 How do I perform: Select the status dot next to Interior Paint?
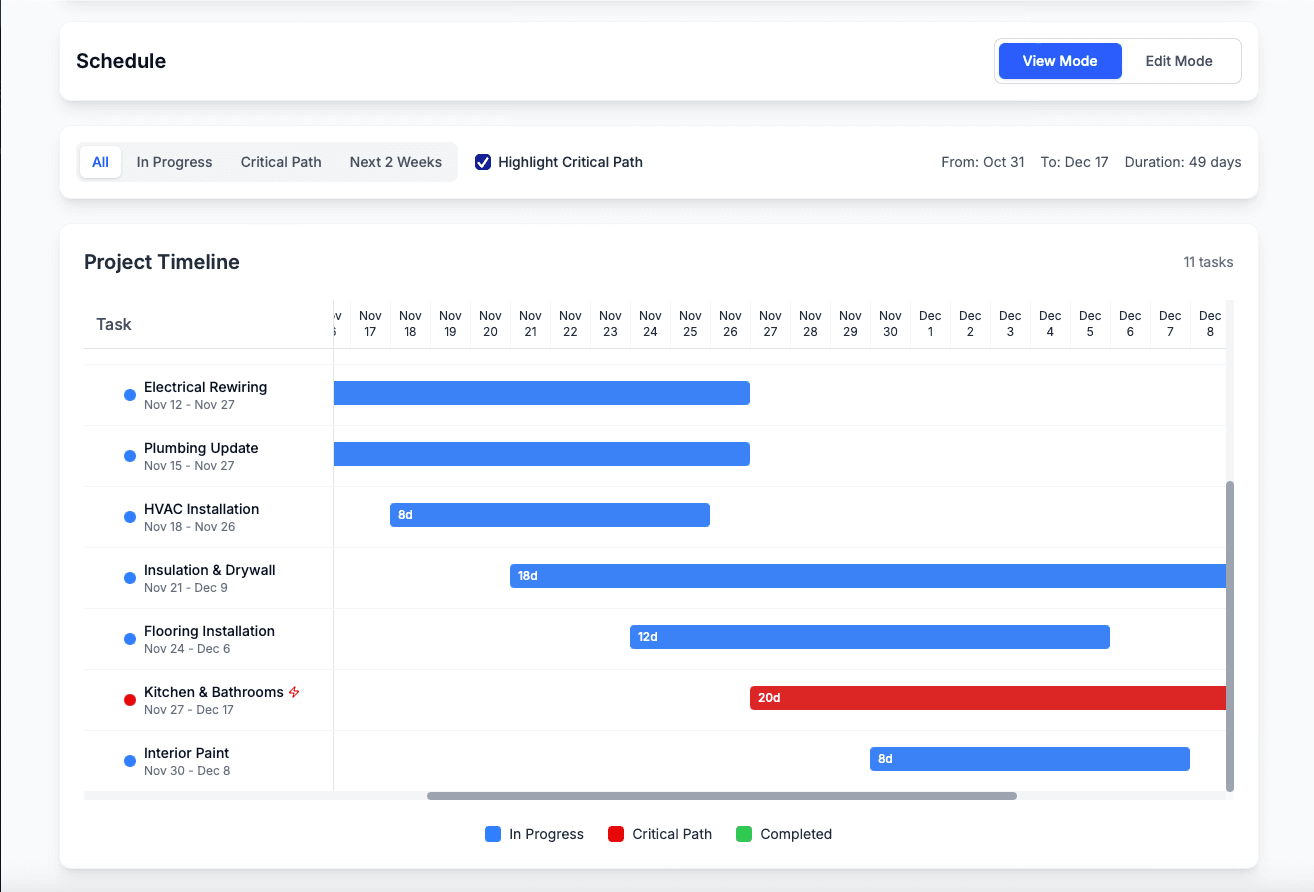(129, 760)
